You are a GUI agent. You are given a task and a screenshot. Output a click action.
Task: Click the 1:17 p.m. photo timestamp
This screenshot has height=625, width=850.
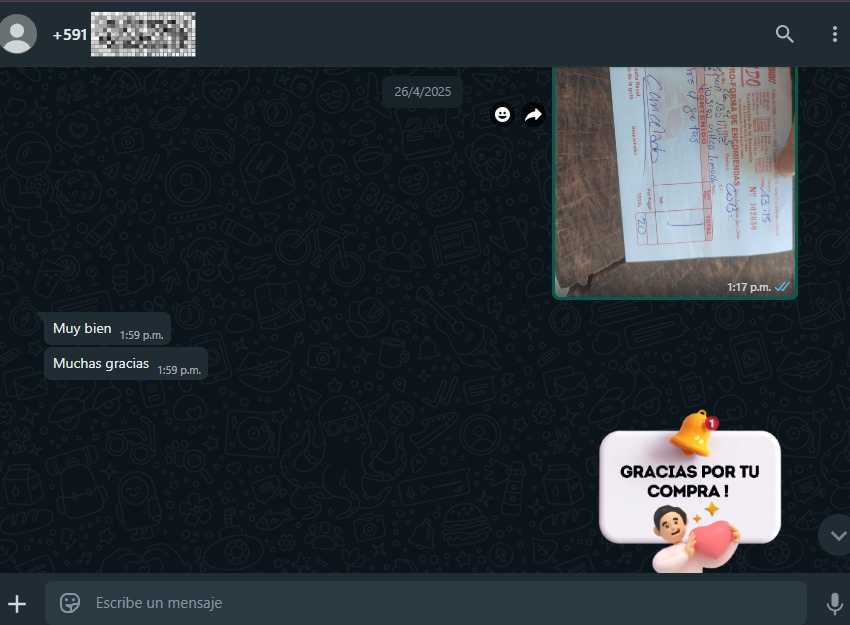click(748, 287)
